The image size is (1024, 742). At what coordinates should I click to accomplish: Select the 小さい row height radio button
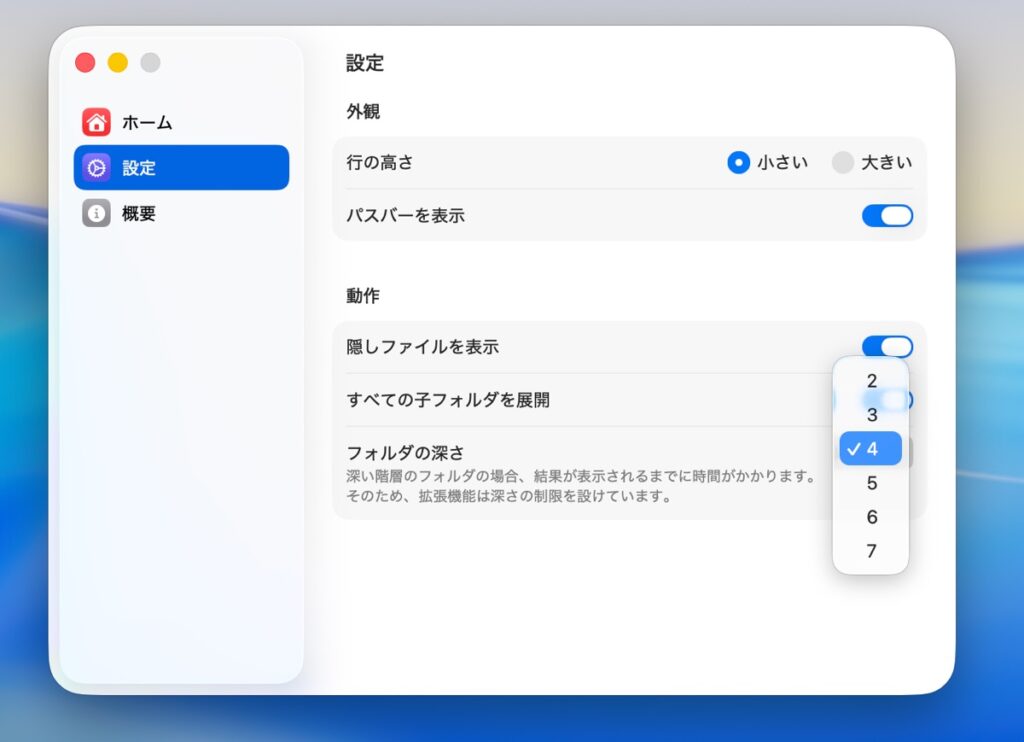pos(738,162)
